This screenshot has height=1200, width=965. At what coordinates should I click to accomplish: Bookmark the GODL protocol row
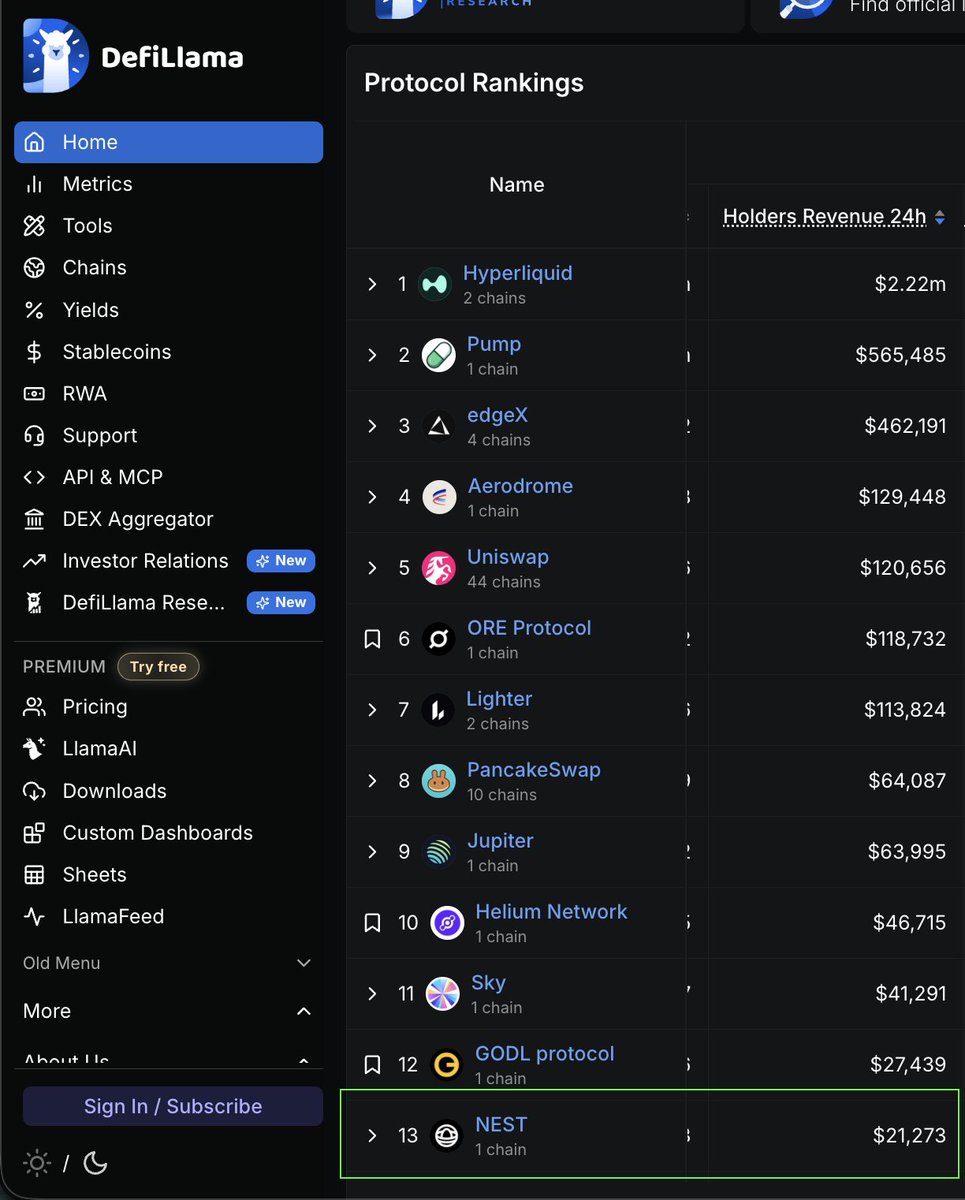click(372, 1065)
